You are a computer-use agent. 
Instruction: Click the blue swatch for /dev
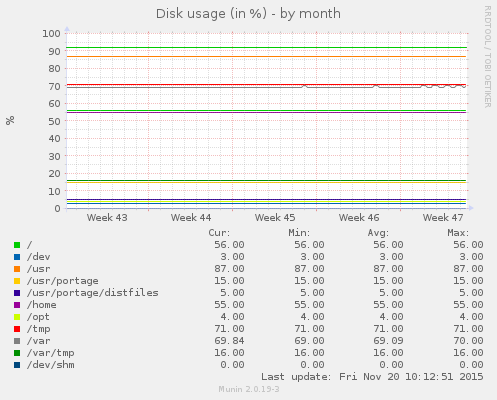pos(17,257)
